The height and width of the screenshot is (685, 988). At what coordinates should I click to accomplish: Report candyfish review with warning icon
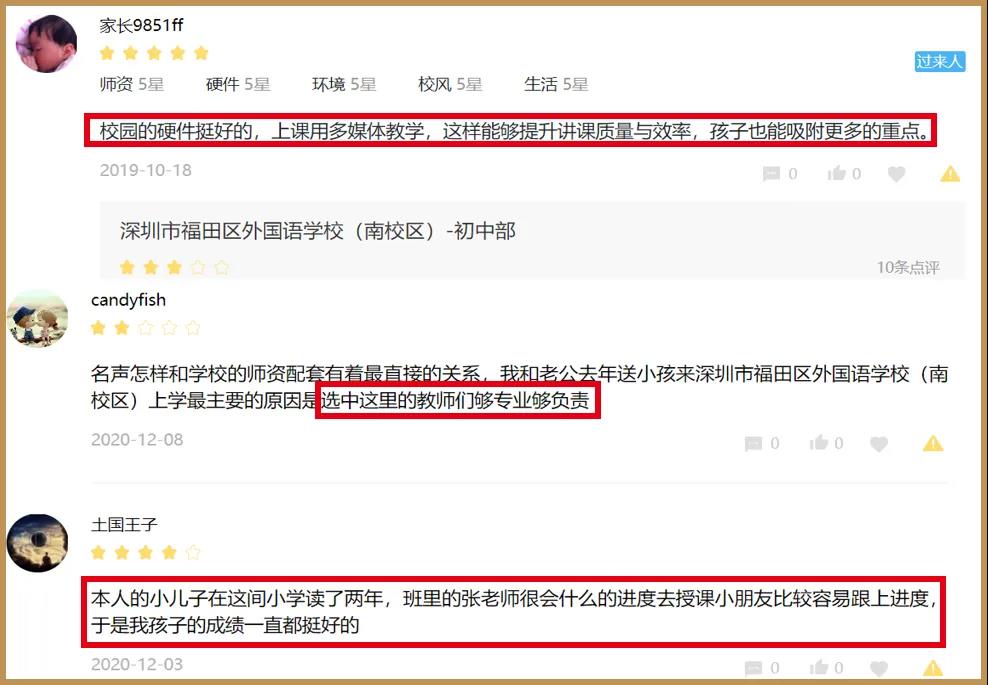click(x=933, y=443)
